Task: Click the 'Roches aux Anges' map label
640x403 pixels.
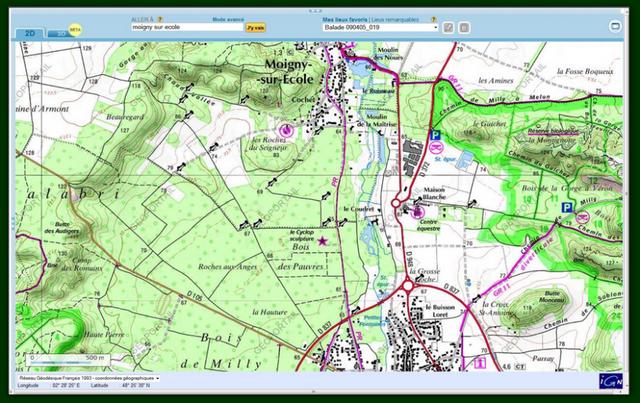Action: coord(227,267)
